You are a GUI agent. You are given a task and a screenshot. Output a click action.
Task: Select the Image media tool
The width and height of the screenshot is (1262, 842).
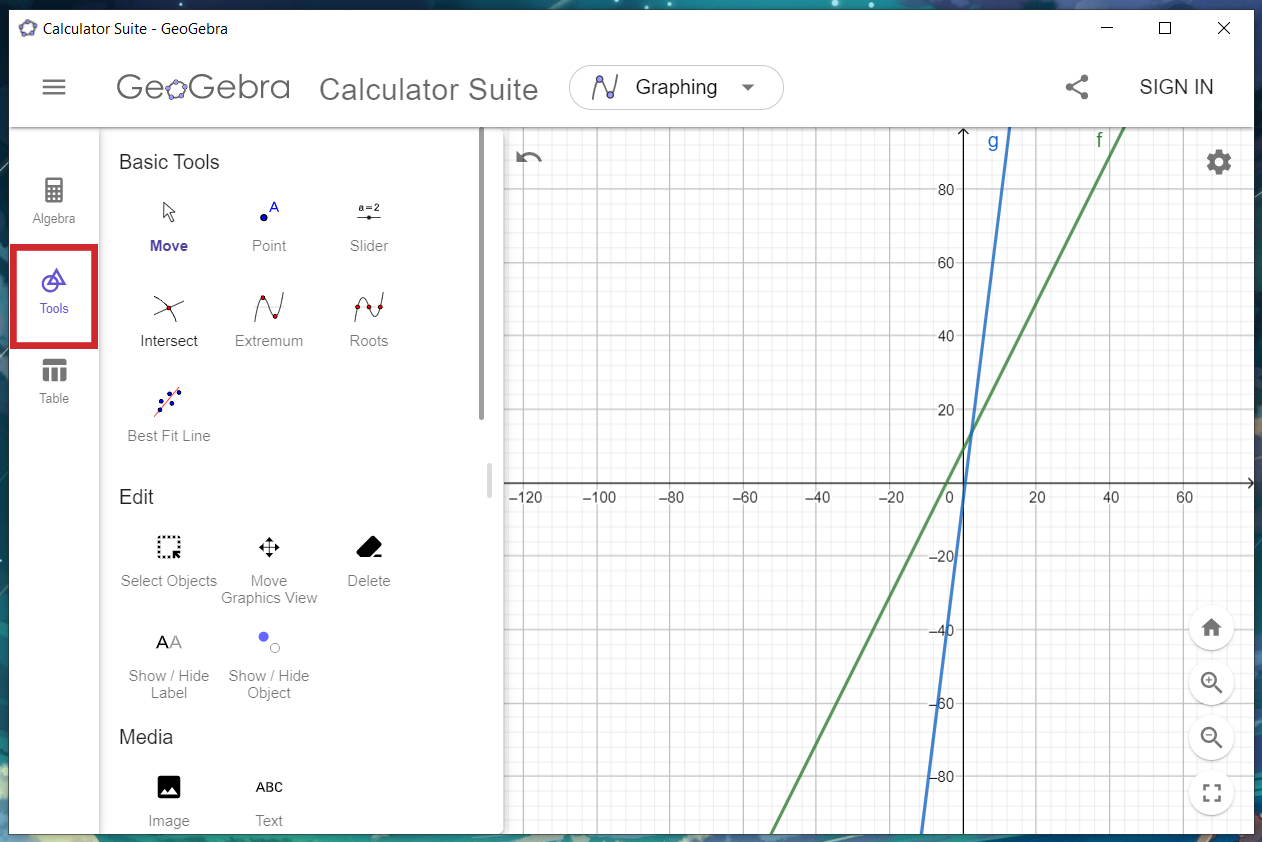pyautogui.click(x=169, y=801)
